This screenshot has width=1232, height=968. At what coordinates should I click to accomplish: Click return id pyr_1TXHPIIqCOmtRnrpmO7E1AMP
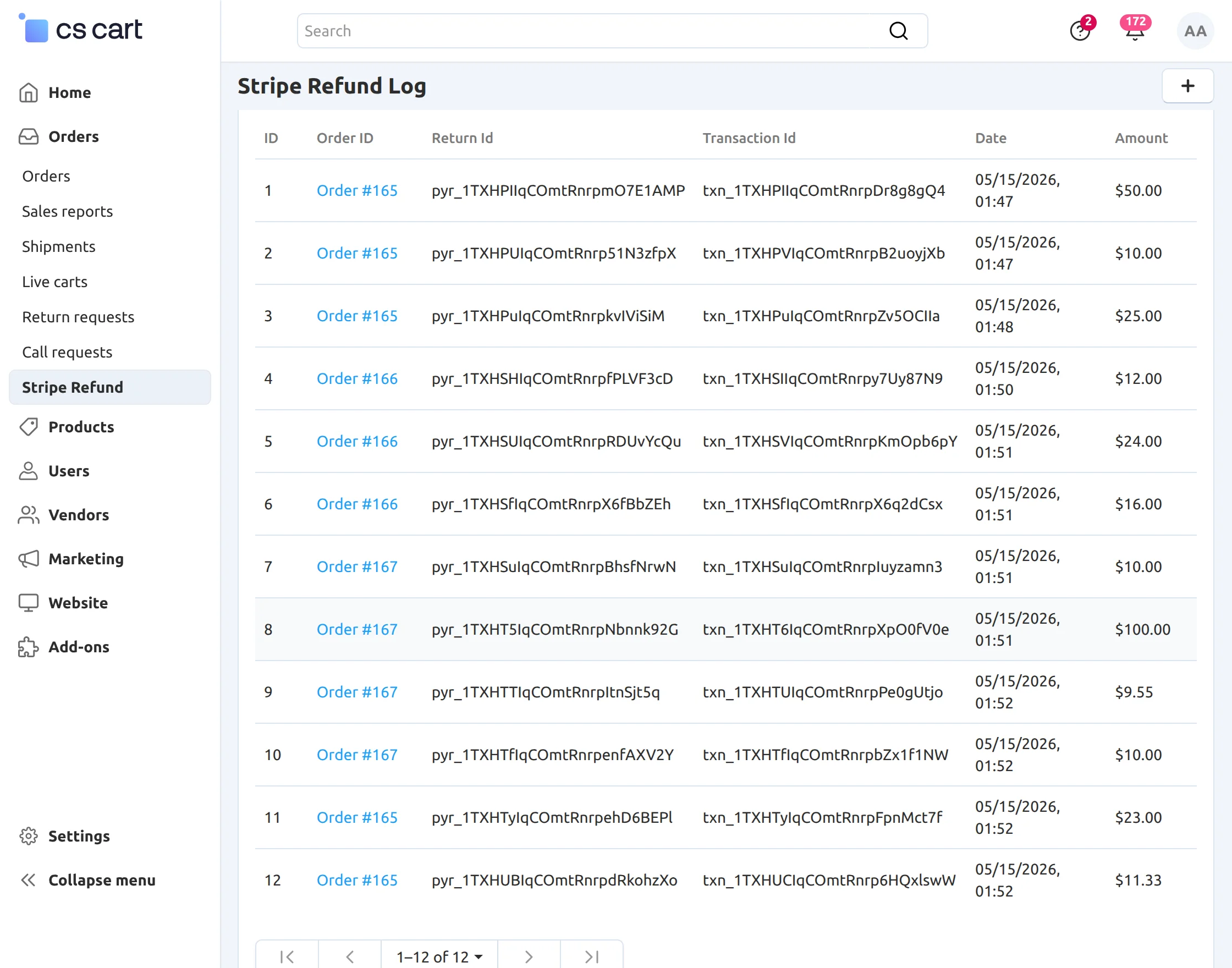tap(558, 190)
